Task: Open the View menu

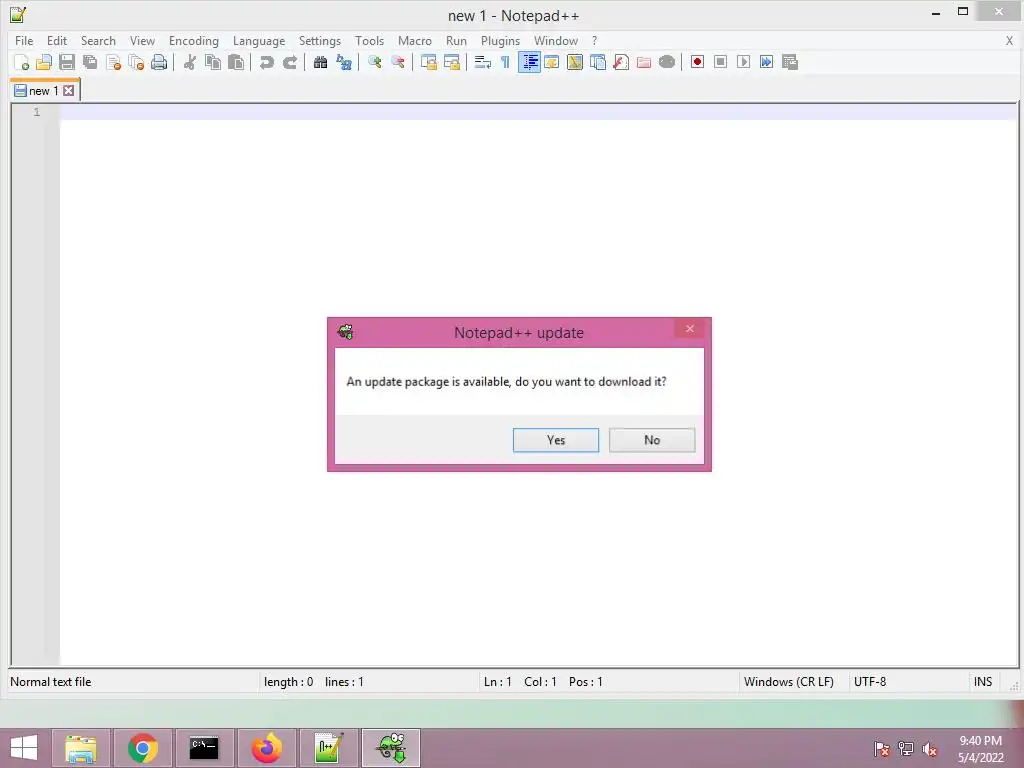Action: 142,40
